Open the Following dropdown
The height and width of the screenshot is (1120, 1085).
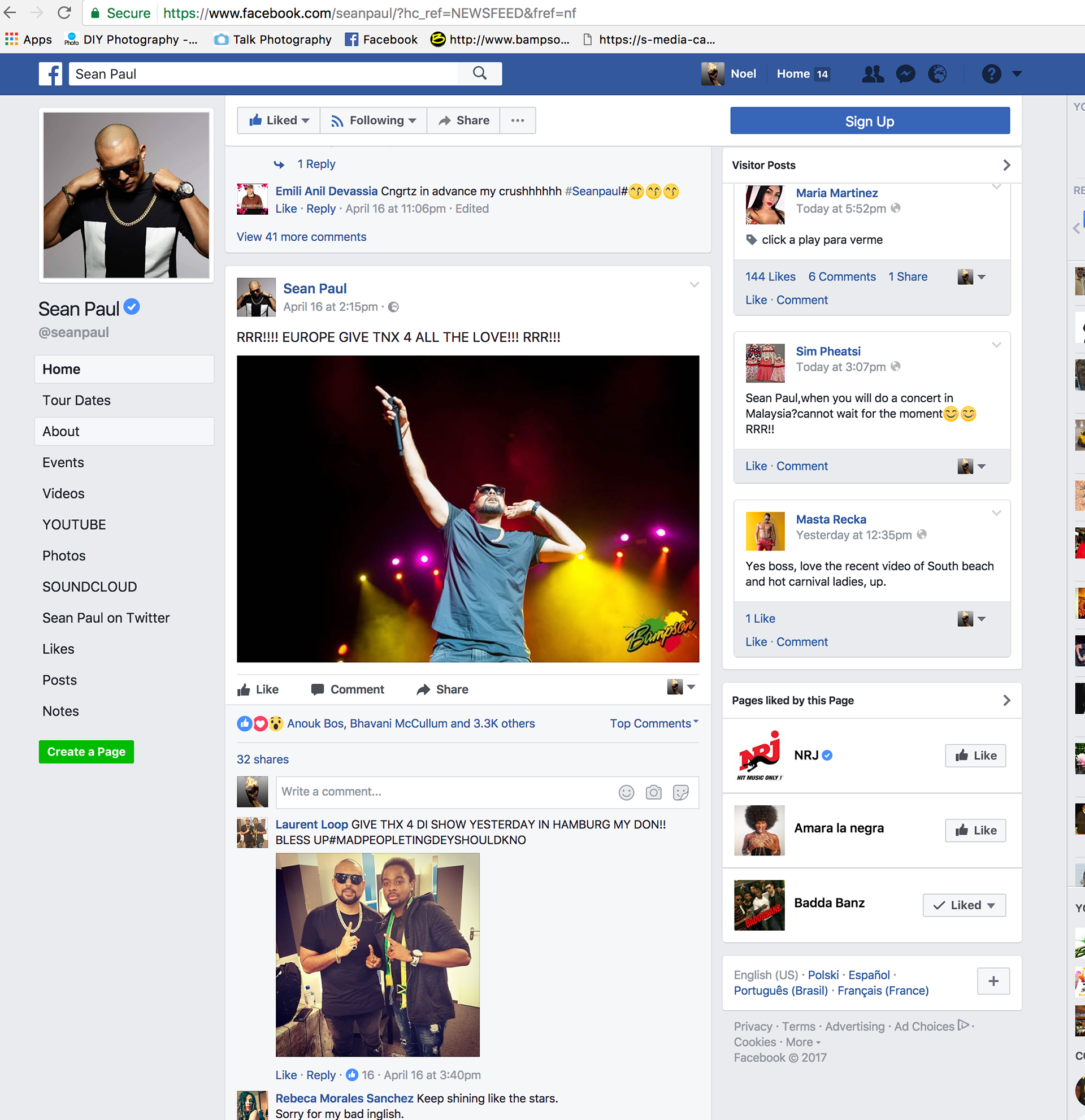(x=374, y=120)
